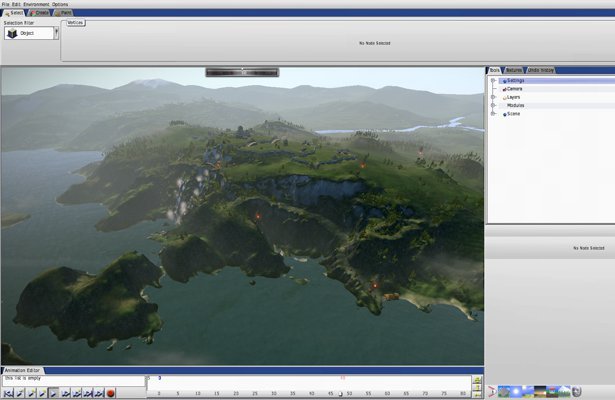Expand the Scene tree node
This screenshot has height=400, width=615.
pos(493,113)
